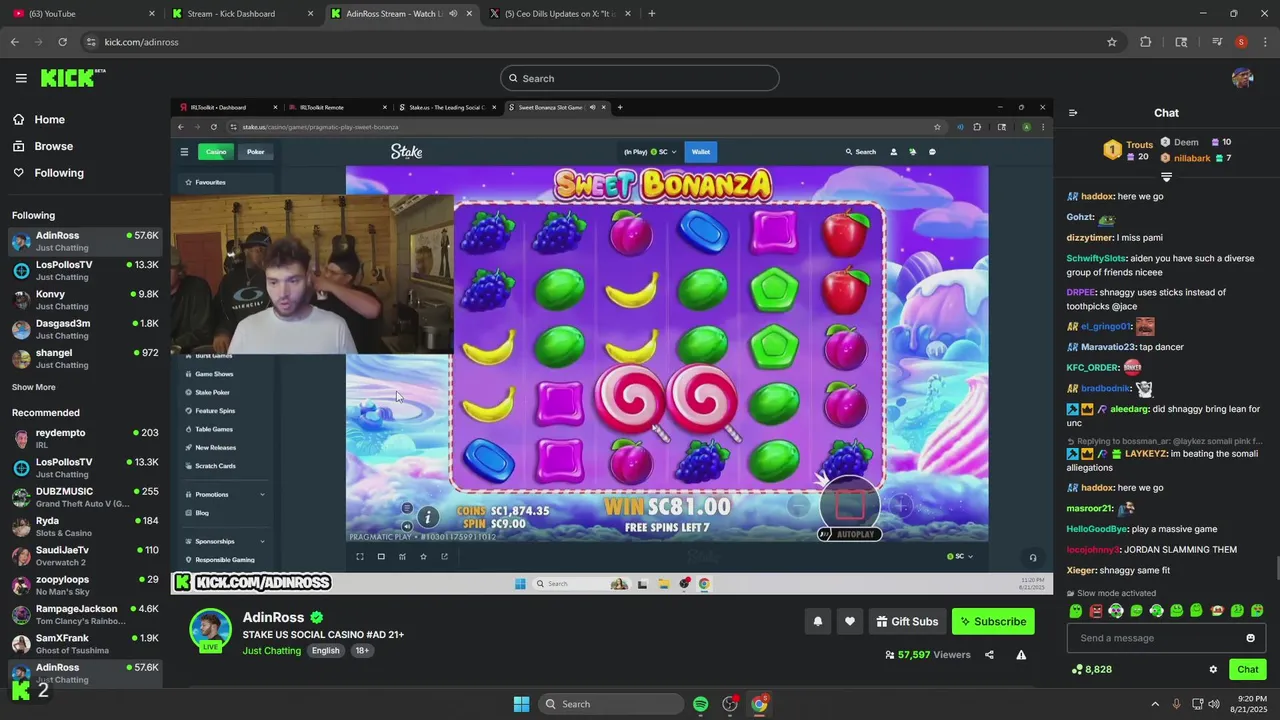The width and height of the screenshot is (1280, 720).
Task: Click the KICK logo
Action: (x=72, y=78)
